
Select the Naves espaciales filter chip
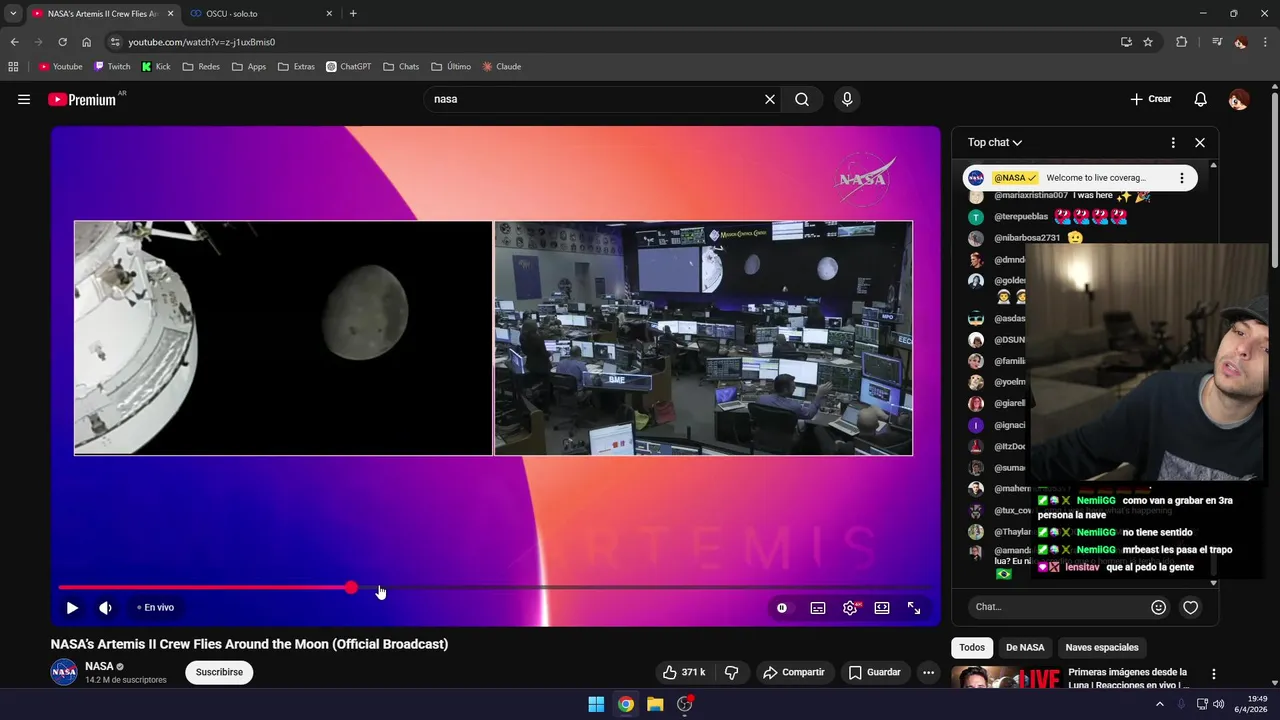coord(1102,647)
